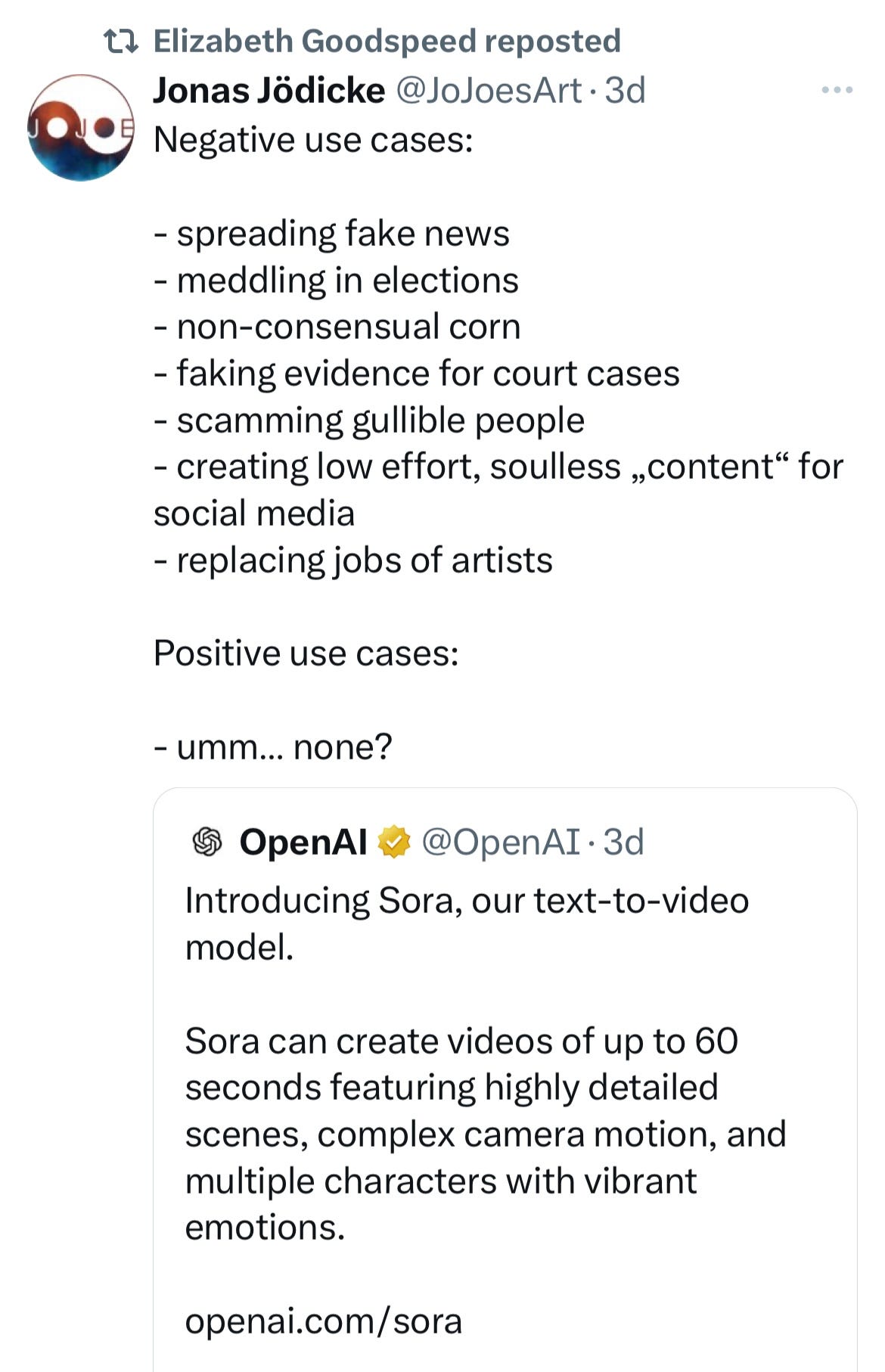This screenshot has height=1372, width=885.
Task: Open Elizabeth Goodspeed's profile from repost label
Action: pos(386,42)
